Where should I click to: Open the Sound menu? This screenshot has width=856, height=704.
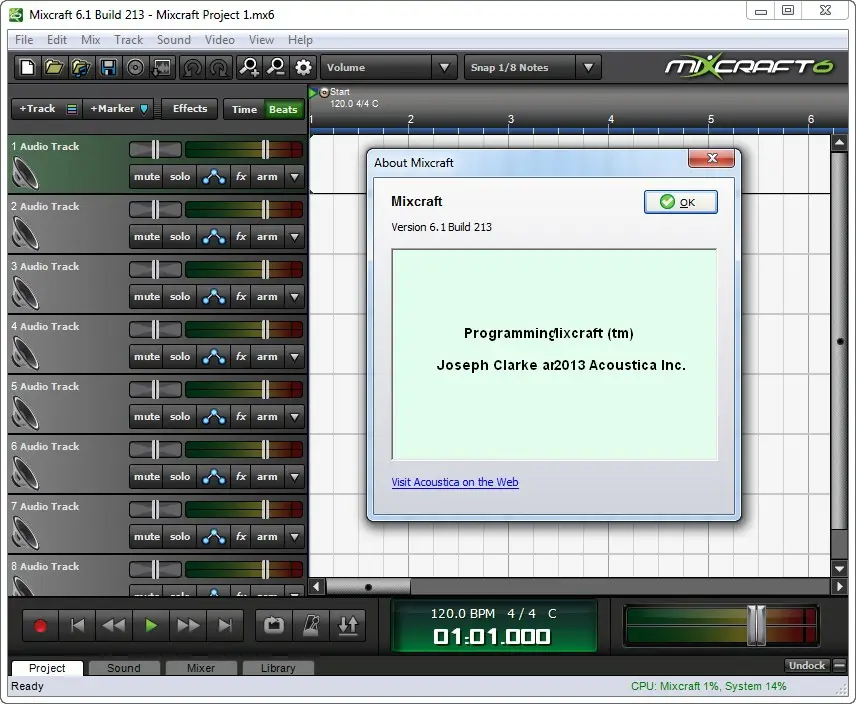point(174,40)
